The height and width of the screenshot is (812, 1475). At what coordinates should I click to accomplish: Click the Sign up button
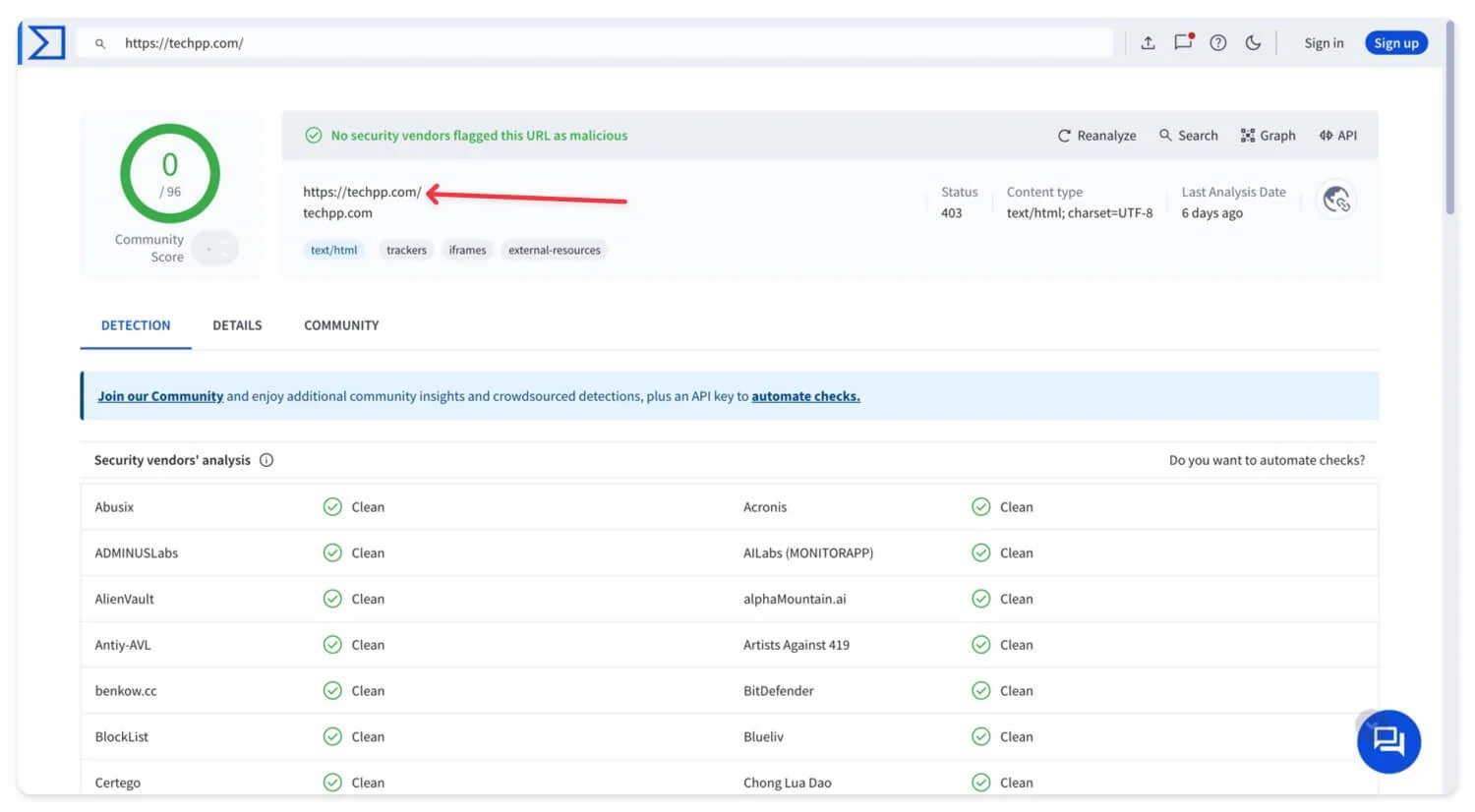point(1396,43)
